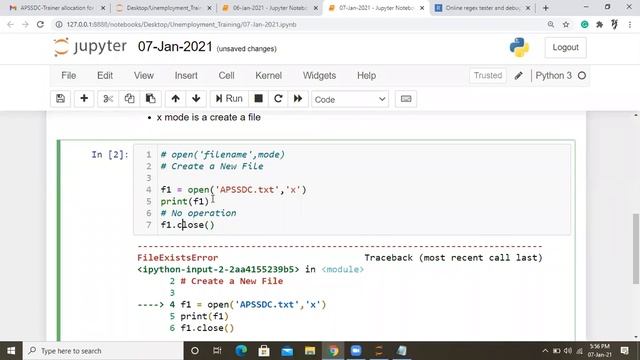Screen dimensions: 640x360
Task: Cut selected cells with scissors icon
Action: [x=108, y=99]
